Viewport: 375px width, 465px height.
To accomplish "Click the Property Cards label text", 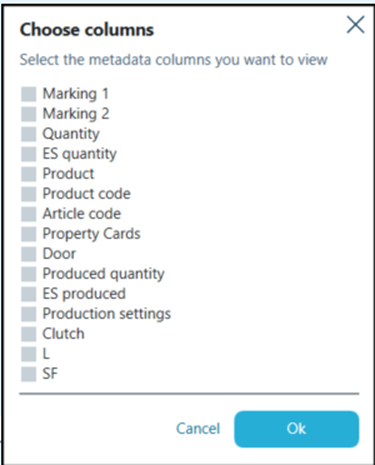I will tap(91, 234).
